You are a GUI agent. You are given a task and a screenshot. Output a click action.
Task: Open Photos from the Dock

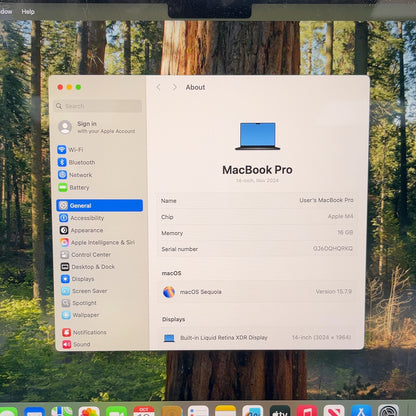tap(89, 411)
